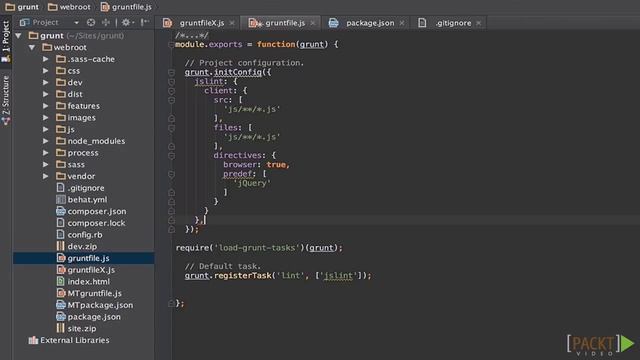Open the 2: Structure side panel tab
The width and height of the screenshot is (640, 360).
(6, 100)
